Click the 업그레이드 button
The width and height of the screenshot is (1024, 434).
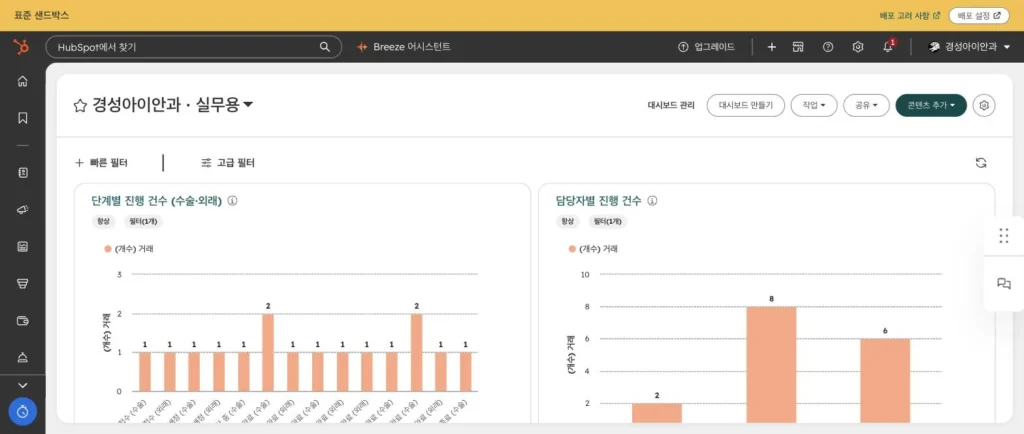pyautogui.click(x=707, y=47)
